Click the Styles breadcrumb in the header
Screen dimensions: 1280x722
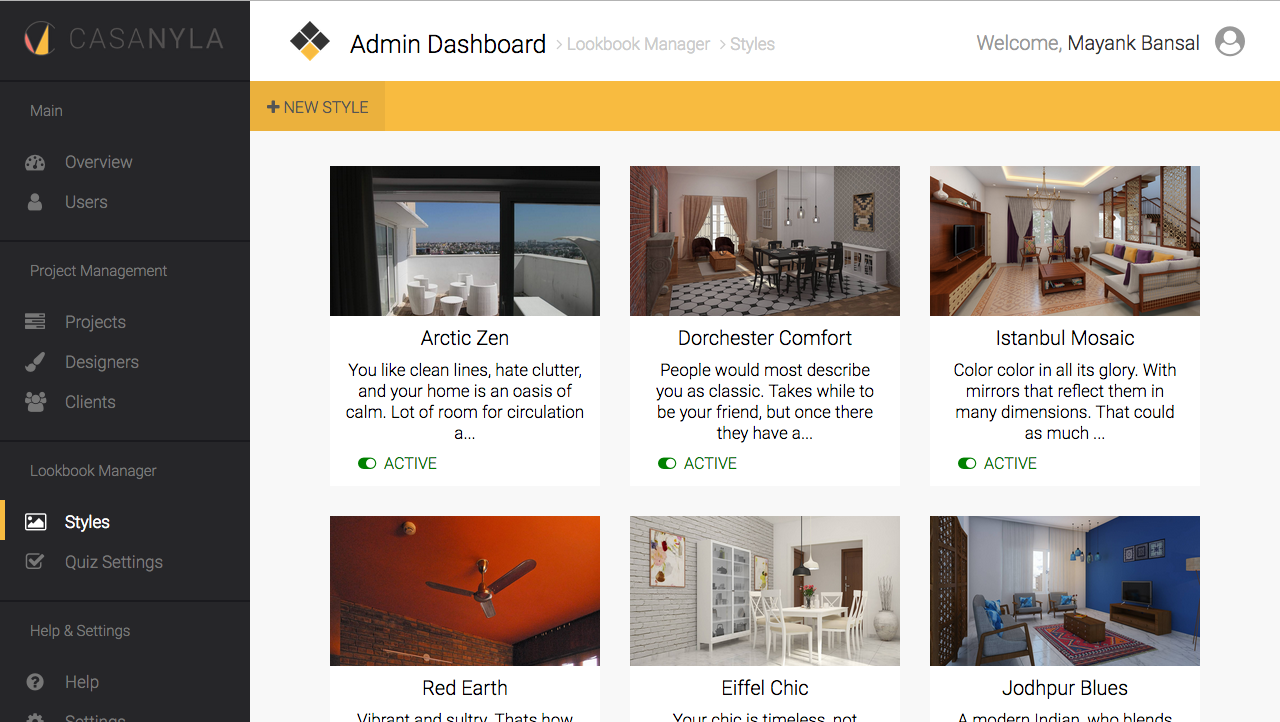(x=752, y=44)
